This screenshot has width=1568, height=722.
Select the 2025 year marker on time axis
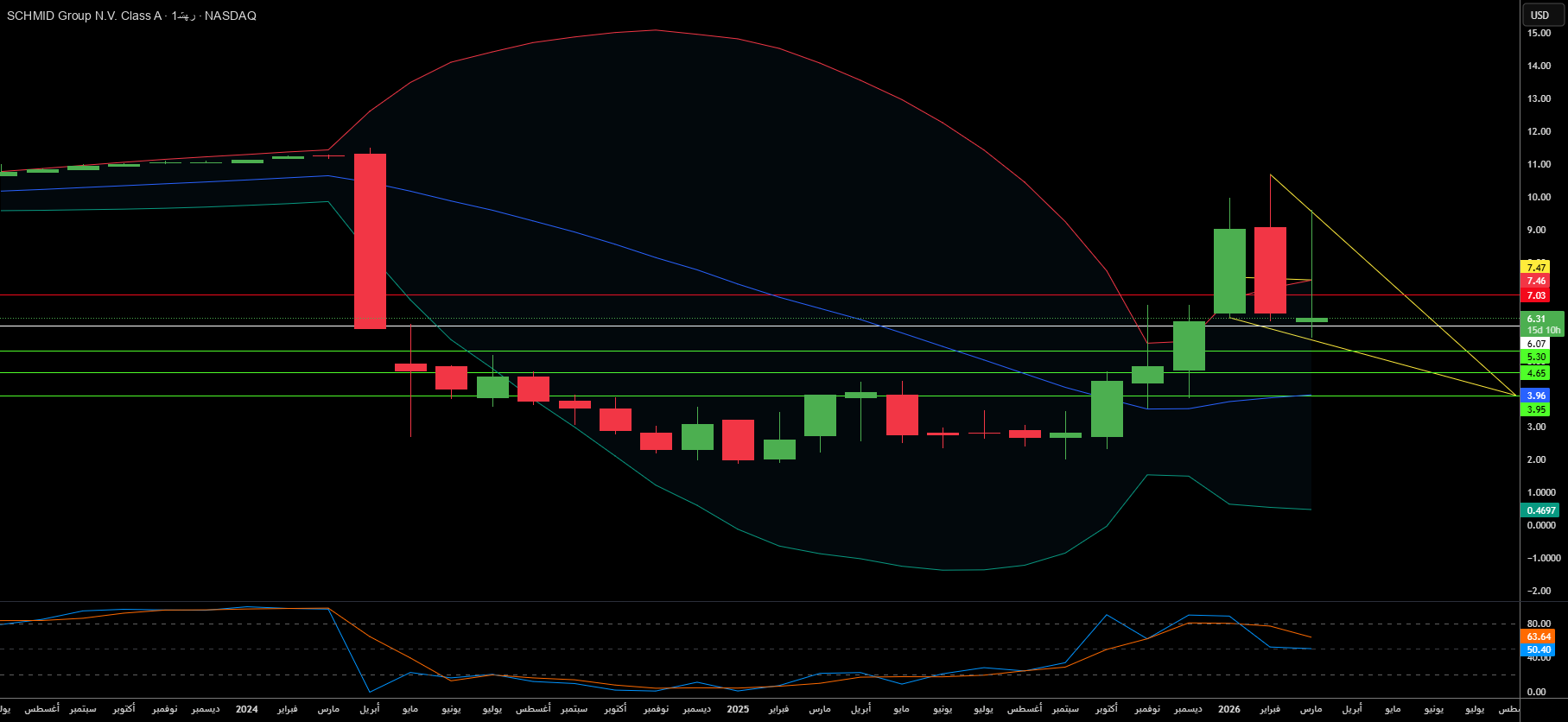(x=738, y=709)
